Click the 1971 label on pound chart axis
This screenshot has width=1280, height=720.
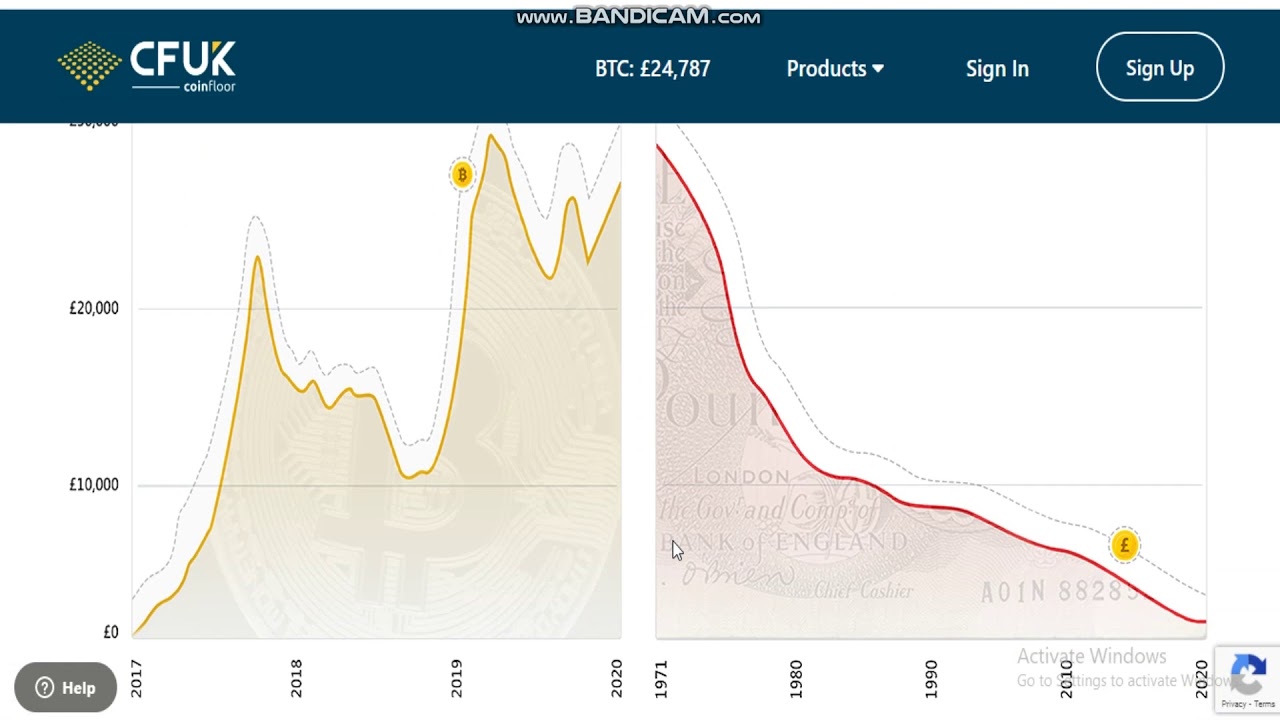(x=661, y=678)
